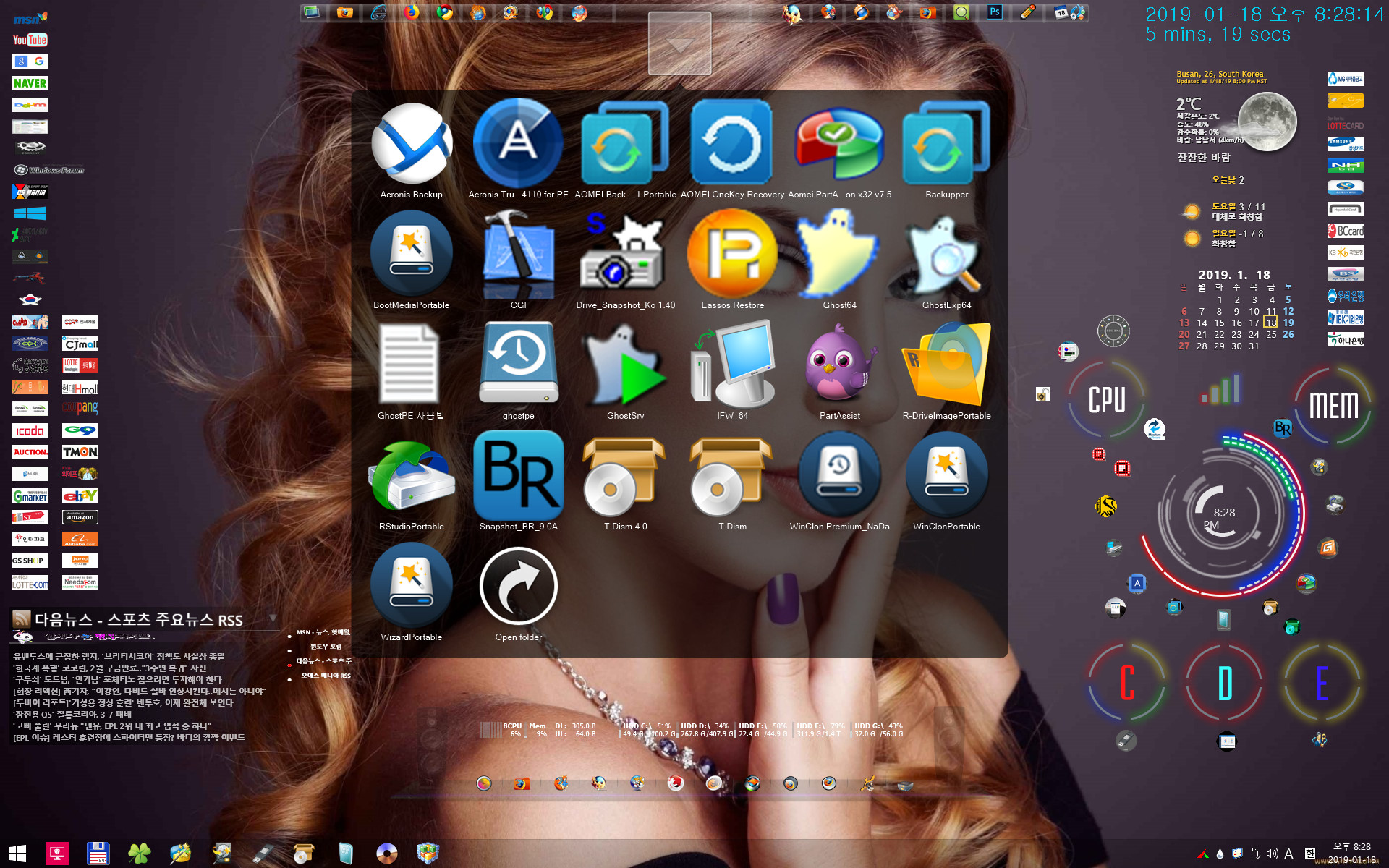
Task: Launch the Backupper icon
Action: click(946, 143)
